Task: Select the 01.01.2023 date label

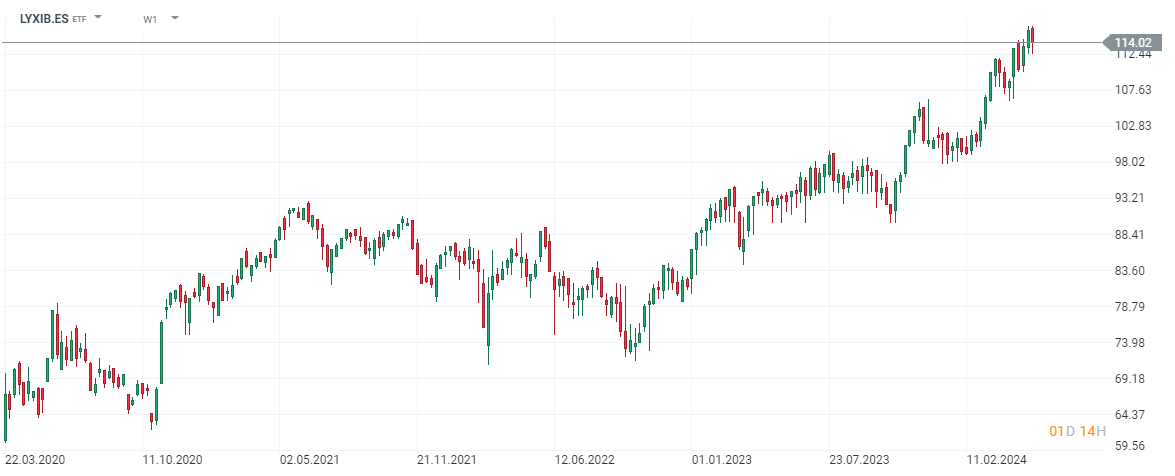Action: (722, 460)
